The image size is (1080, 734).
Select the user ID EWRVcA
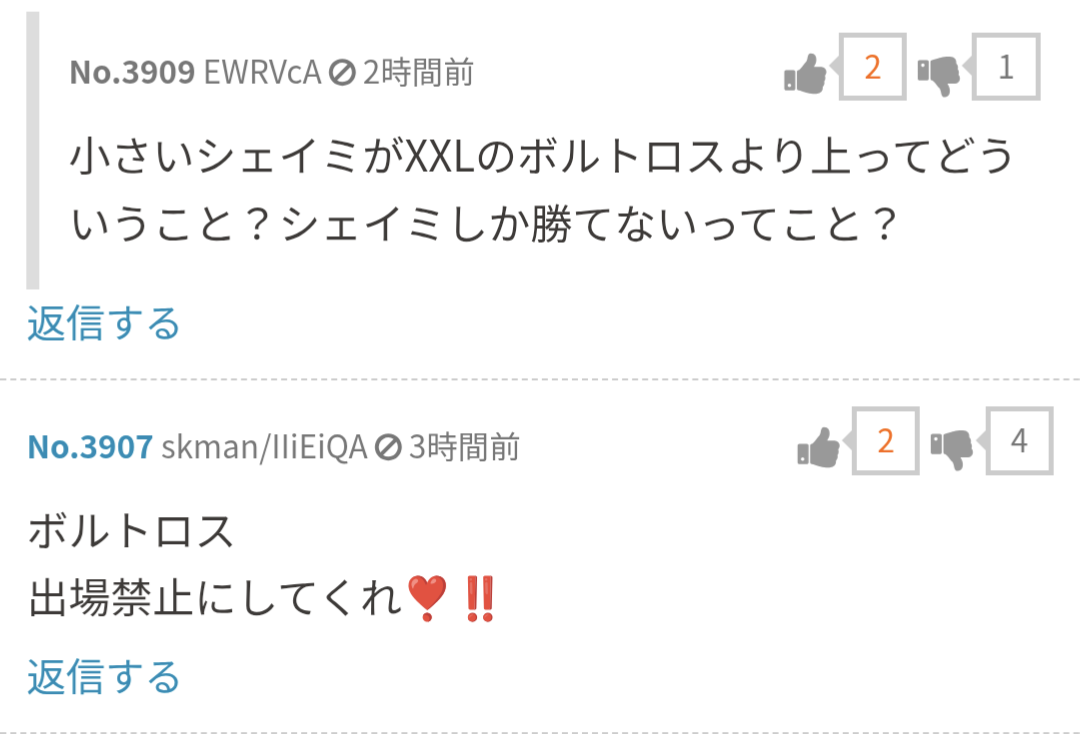point(262,72)
